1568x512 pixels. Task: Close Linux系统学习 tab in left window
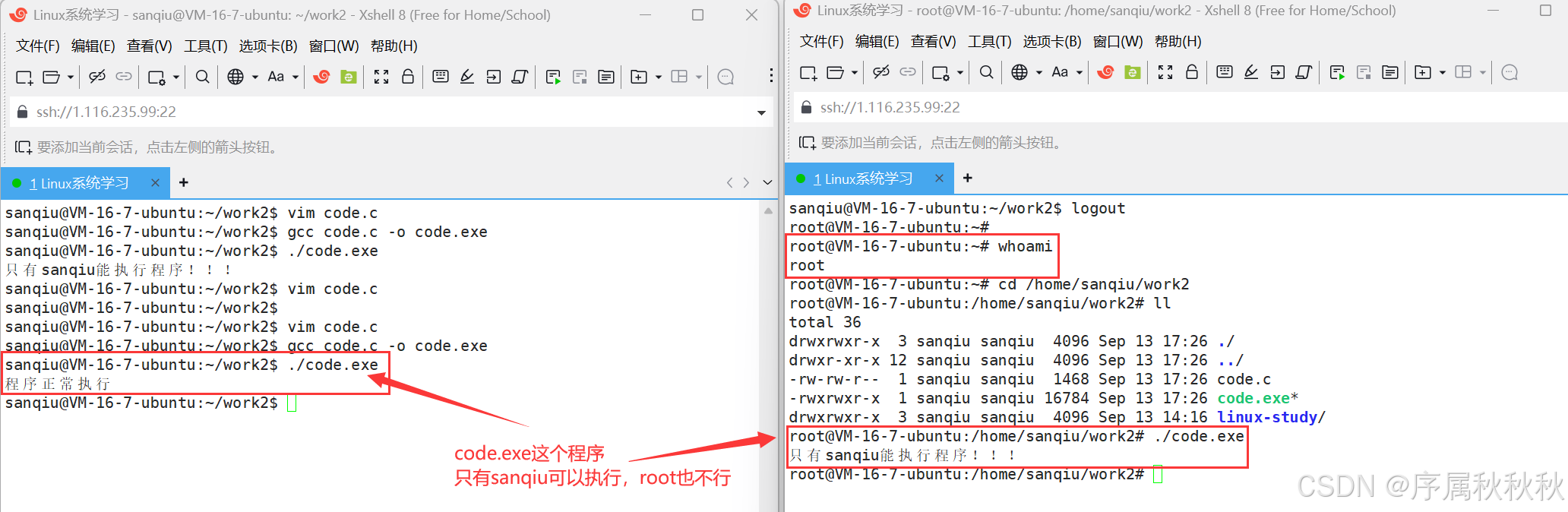155,183
